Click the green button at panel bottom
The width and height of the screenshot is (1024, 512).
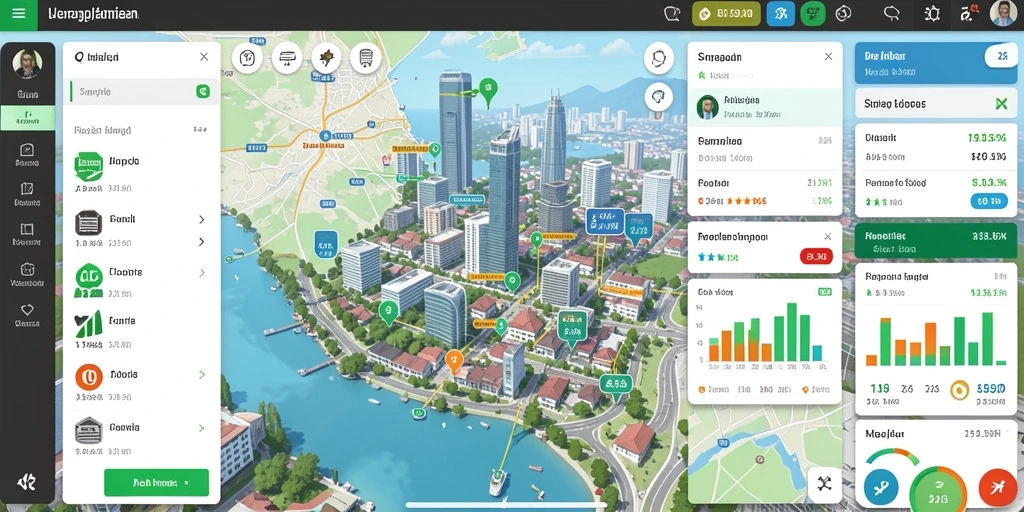pyautogui.click(x=157, y=483)
